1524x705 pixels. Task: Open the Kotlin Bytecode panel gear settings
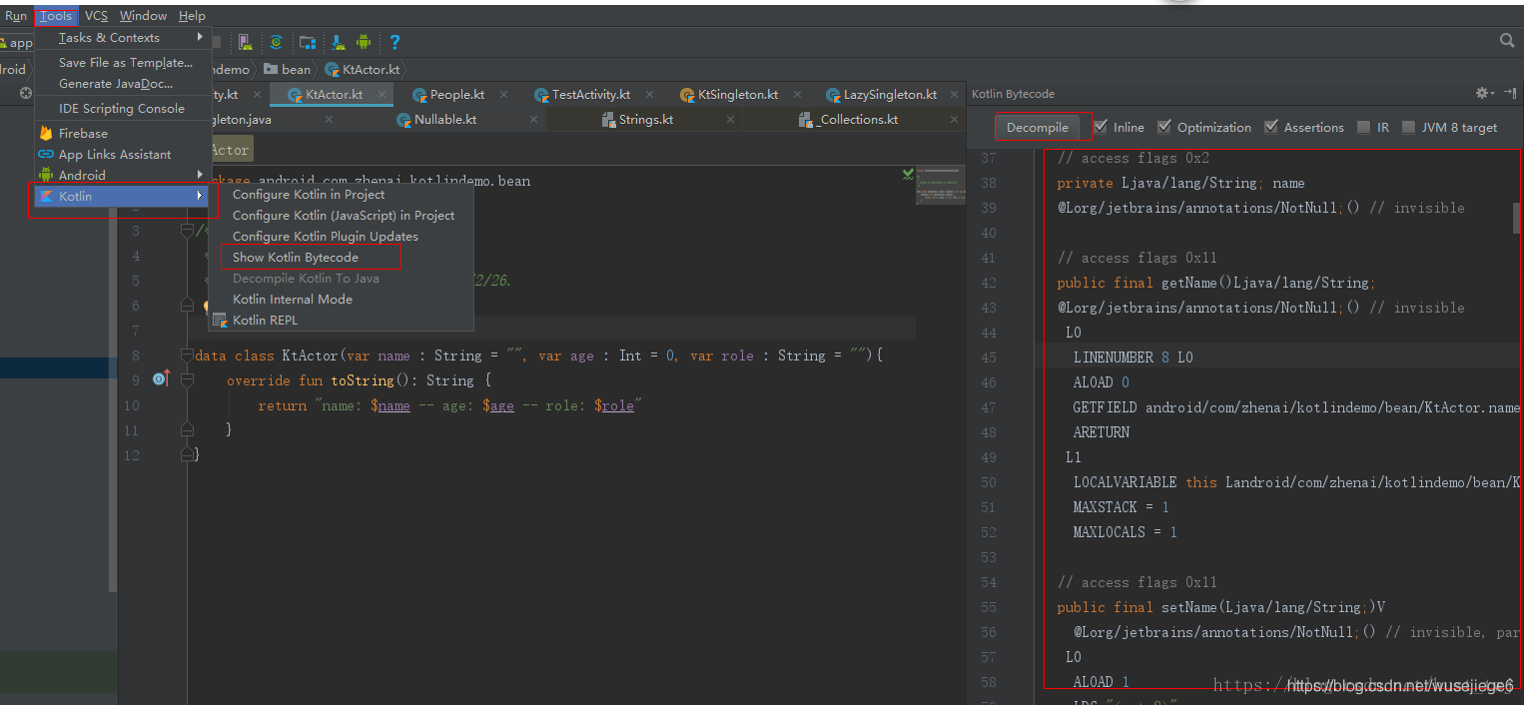[x=1483, y=93]
